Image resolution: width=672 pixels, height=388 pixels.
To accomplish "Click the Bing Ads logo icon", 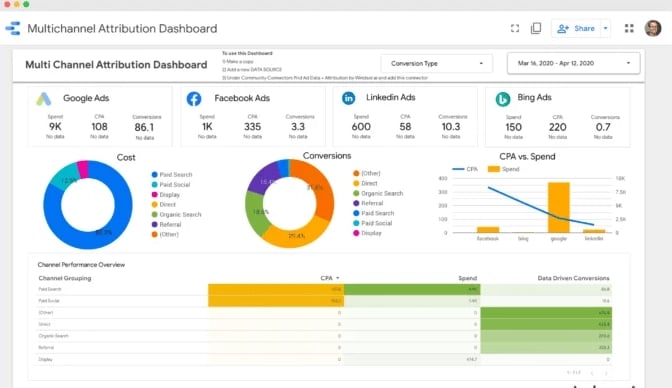I will click(503, 99).
